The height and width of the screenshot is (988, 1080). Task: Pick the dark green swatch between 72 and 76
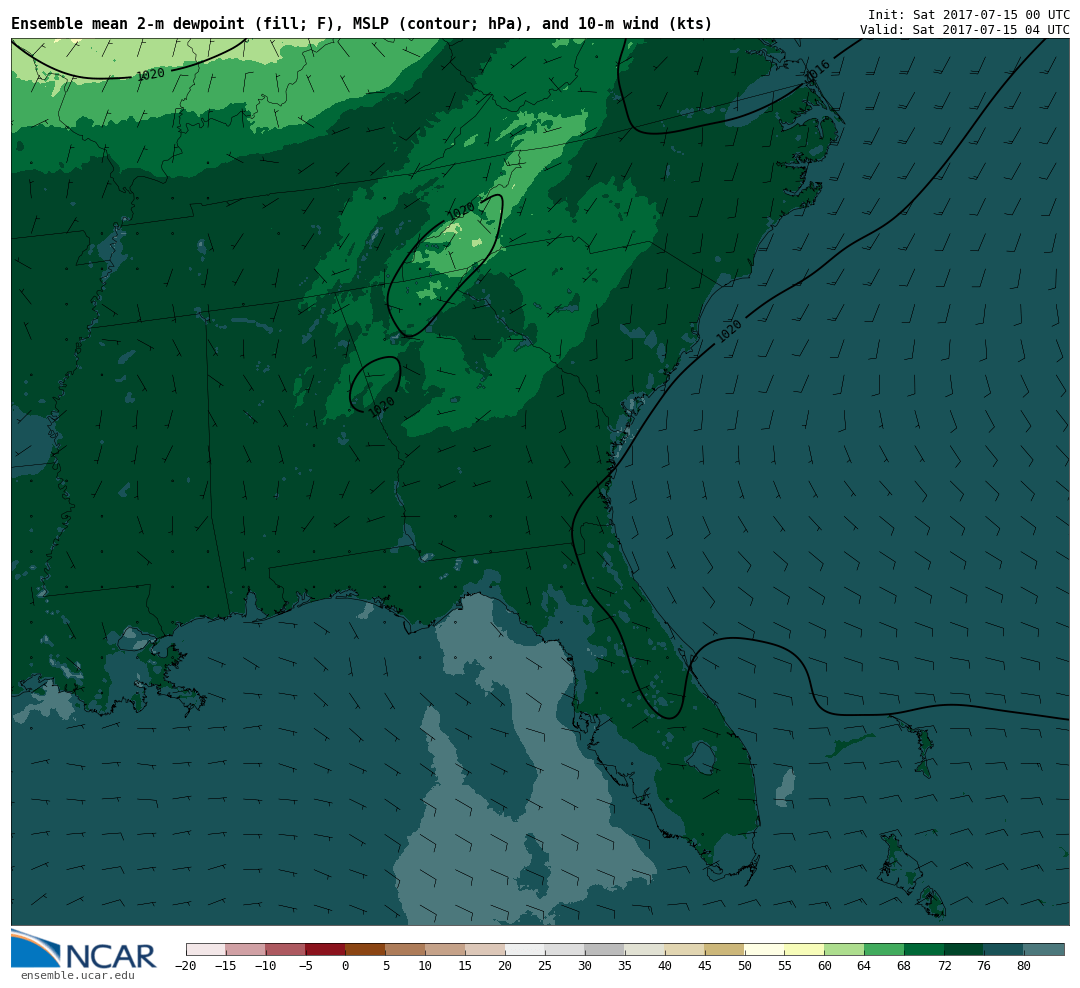pos(965,949)
